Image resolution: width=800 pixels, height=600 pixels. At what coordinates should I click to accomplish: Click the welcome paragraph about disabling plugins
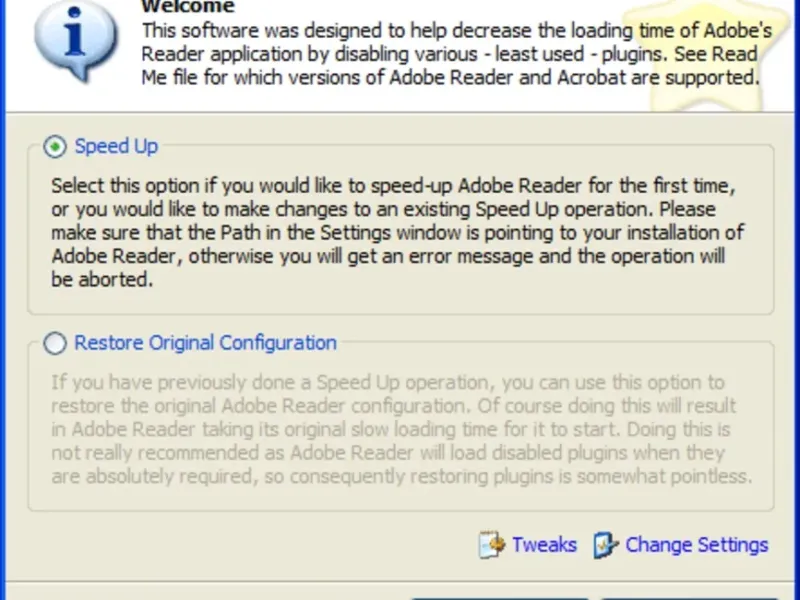click(x=448, y=54)
